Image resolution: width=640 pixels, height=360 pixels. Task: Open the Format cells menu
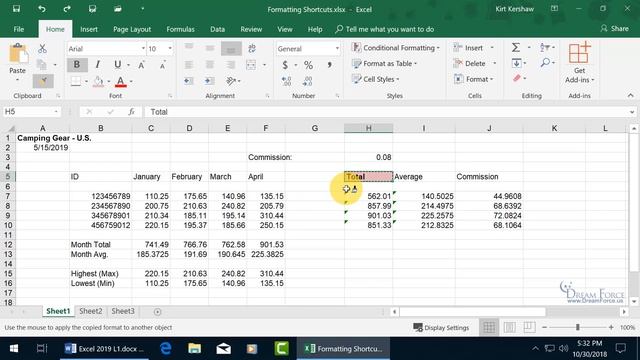pyautogui.click(x=473, y=79)
